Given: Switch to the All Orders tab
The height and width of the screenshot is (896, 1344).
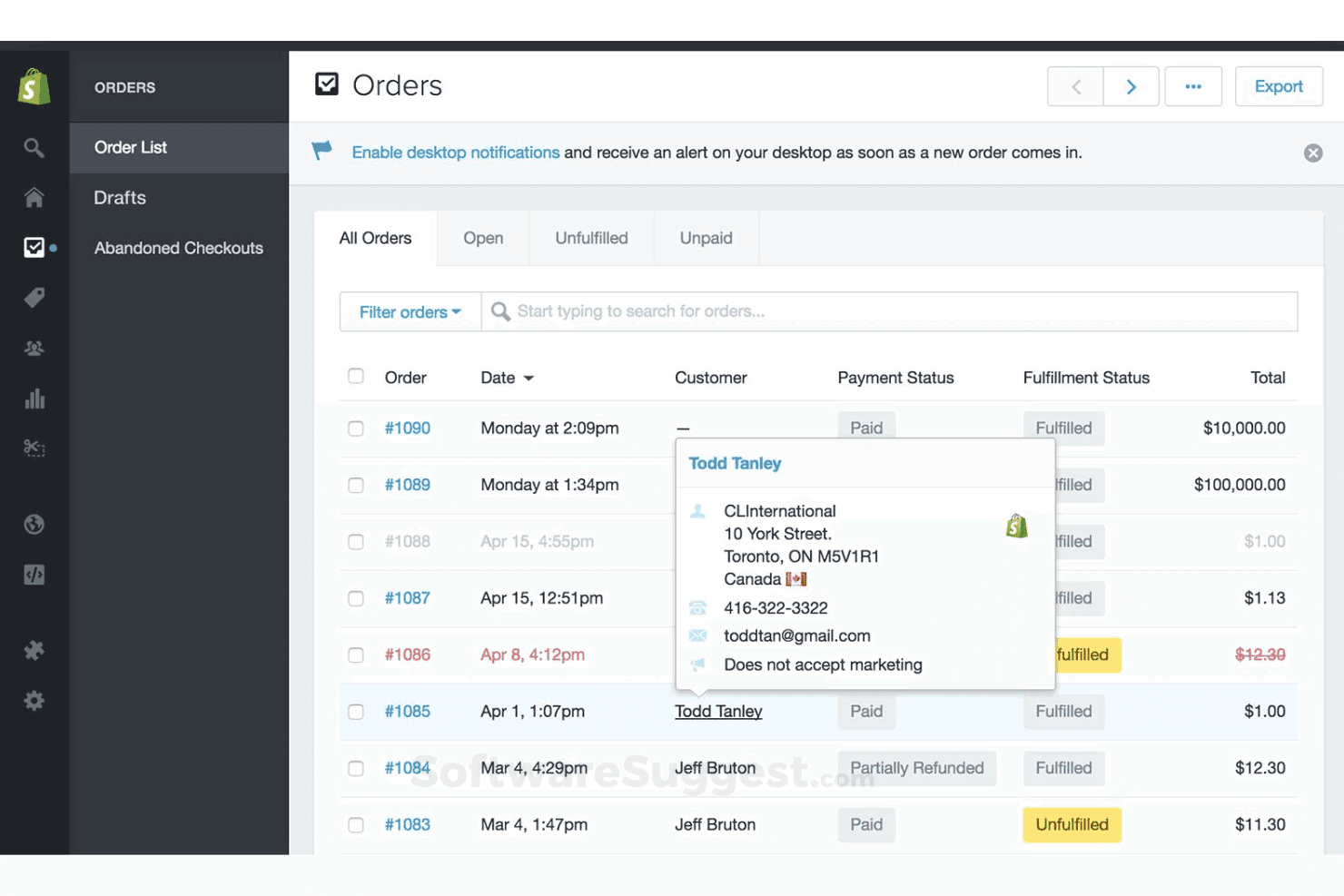Looking at the screenshot, I should pos(375,238).
